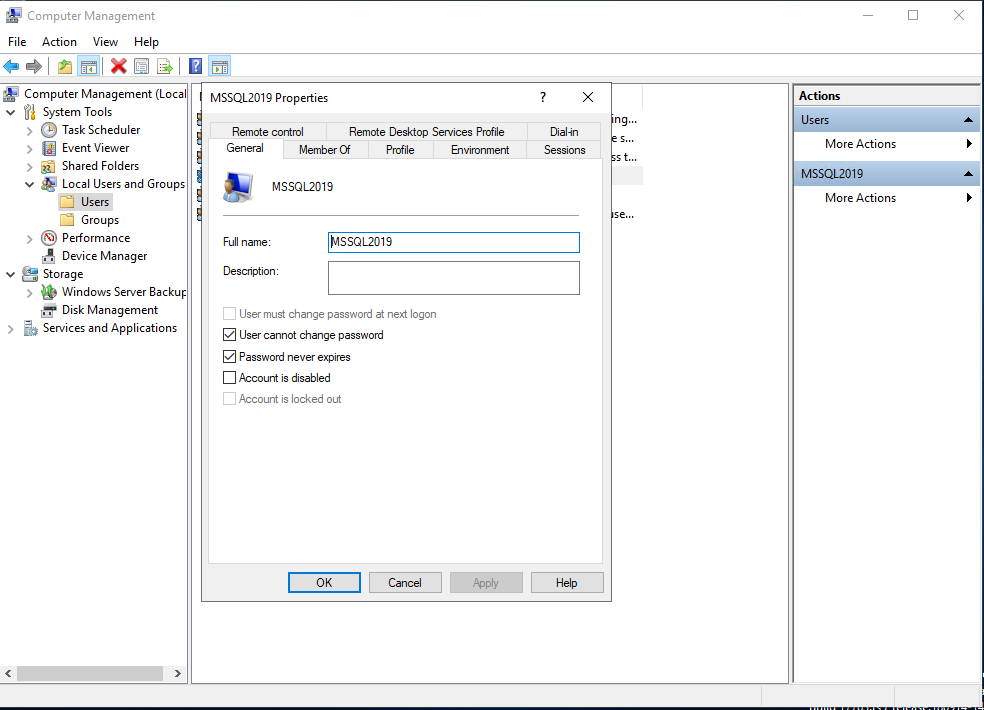Toggle the Show/Hide Console Tree icon
Viewport: 984px width, 710px height.
click(x=88, y=66)
